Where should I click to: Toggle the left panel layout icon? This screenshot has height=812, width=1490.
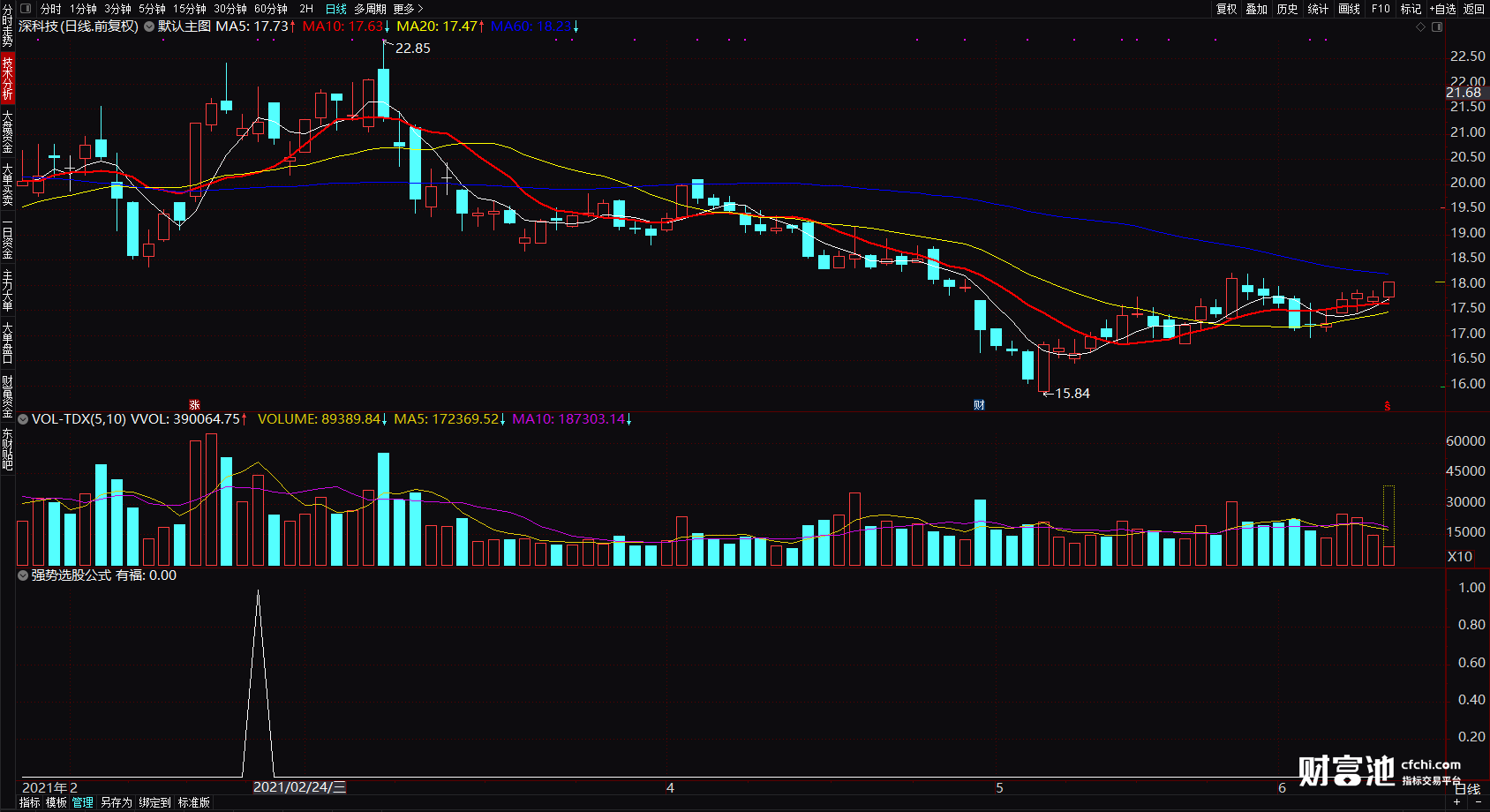click(26, 9)
